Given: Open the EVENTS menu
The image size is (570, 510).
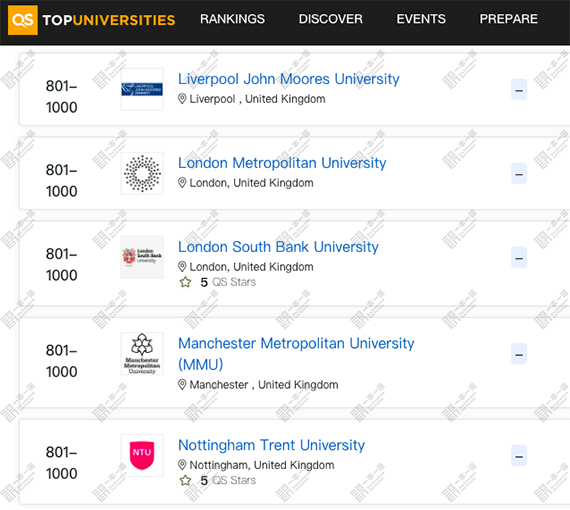Looking at the screenshot, I should [421, 19].
